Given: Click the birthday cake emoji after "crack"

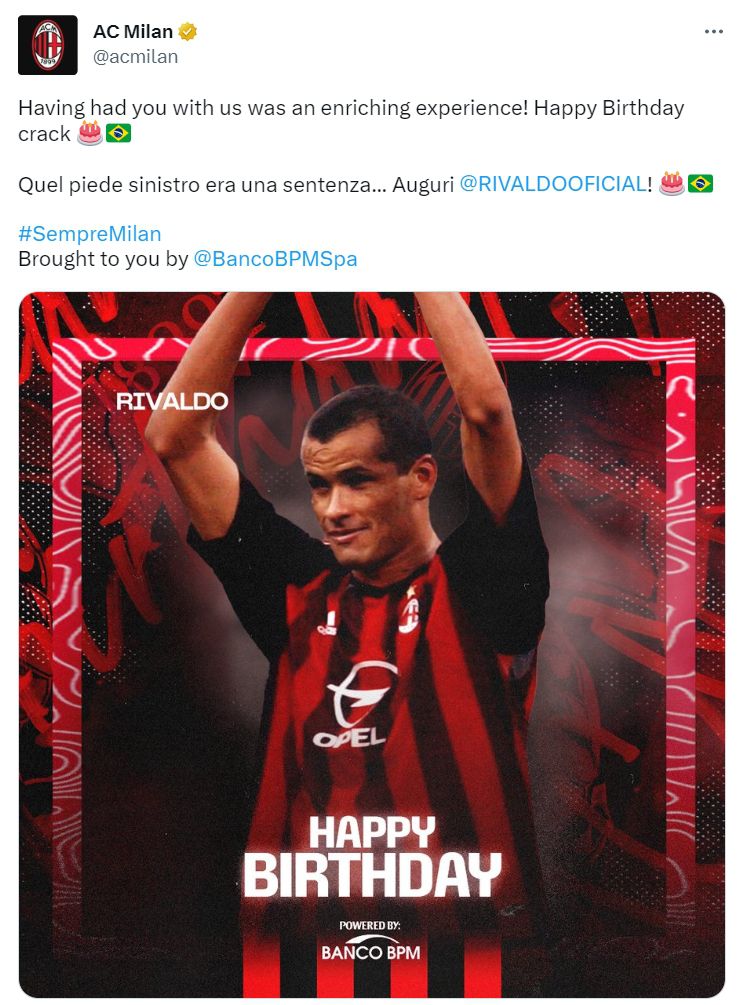Looking at the screenshot, I should 90,133.
